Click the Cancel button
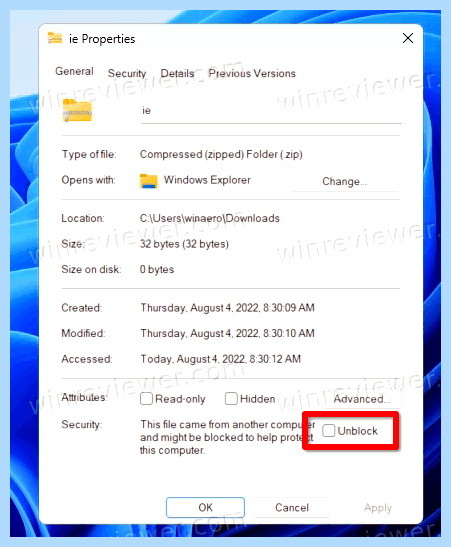The image size is (451, 547). pyautogui.click(x=292, y=508)
